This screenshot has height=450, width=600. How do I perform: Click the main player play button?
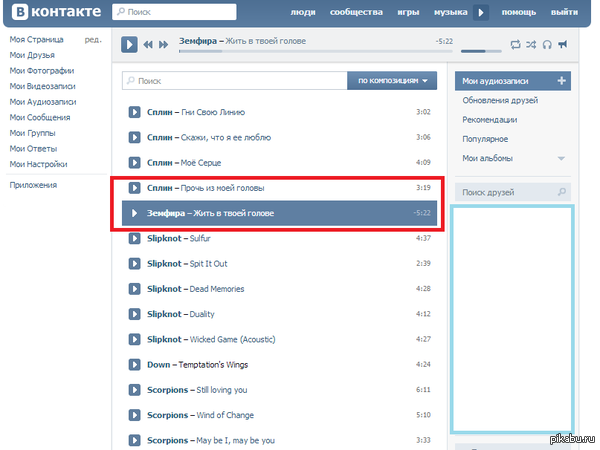point(129,44)
